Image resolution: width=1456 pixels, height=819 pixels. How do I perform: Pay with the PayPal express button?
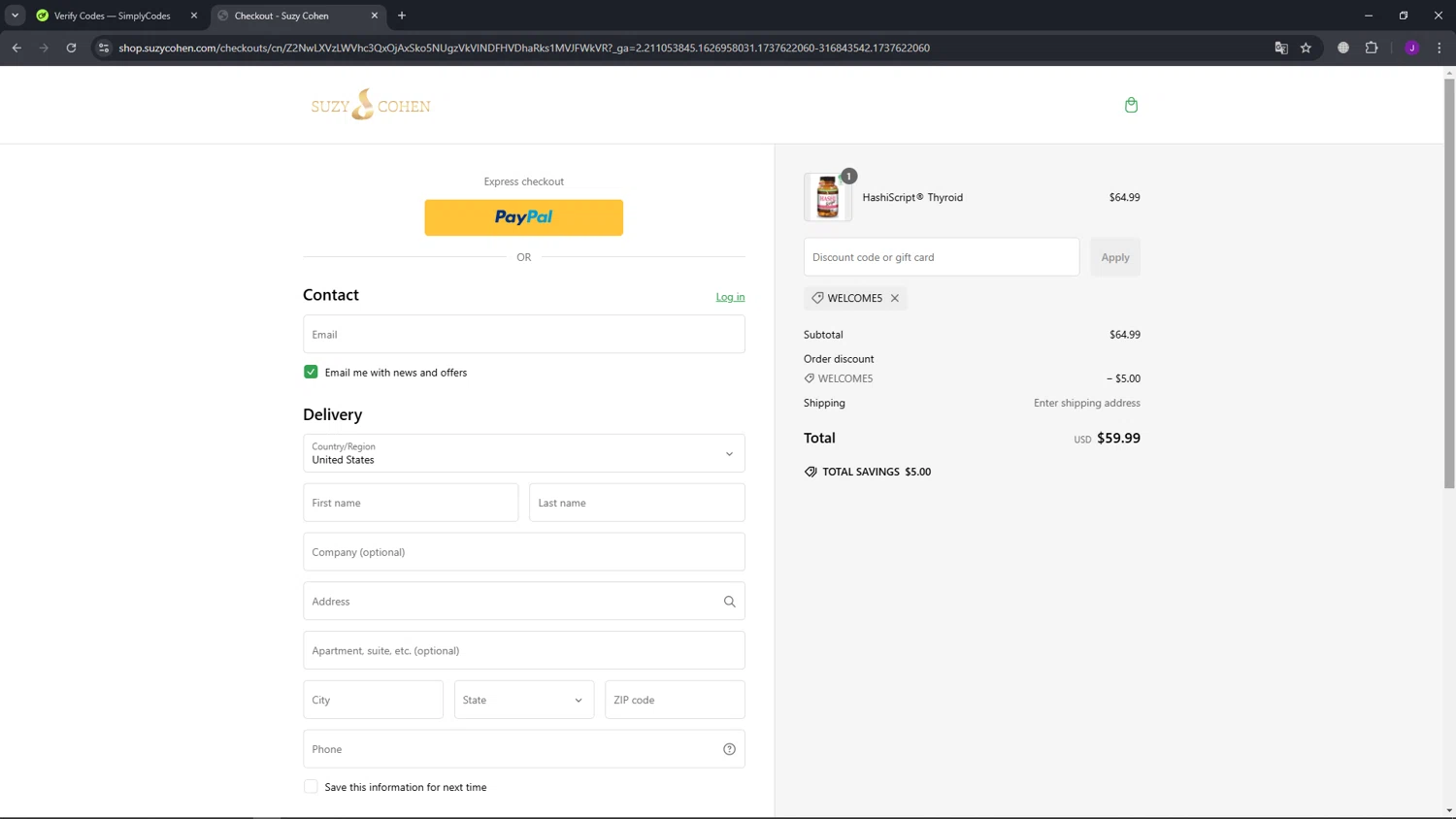pyautogui.click(x=524, y=217)
